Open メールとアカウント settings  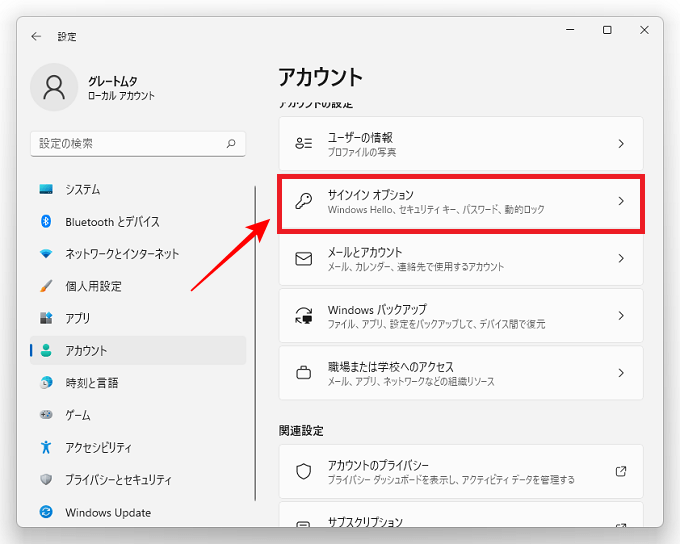point(461,259)
